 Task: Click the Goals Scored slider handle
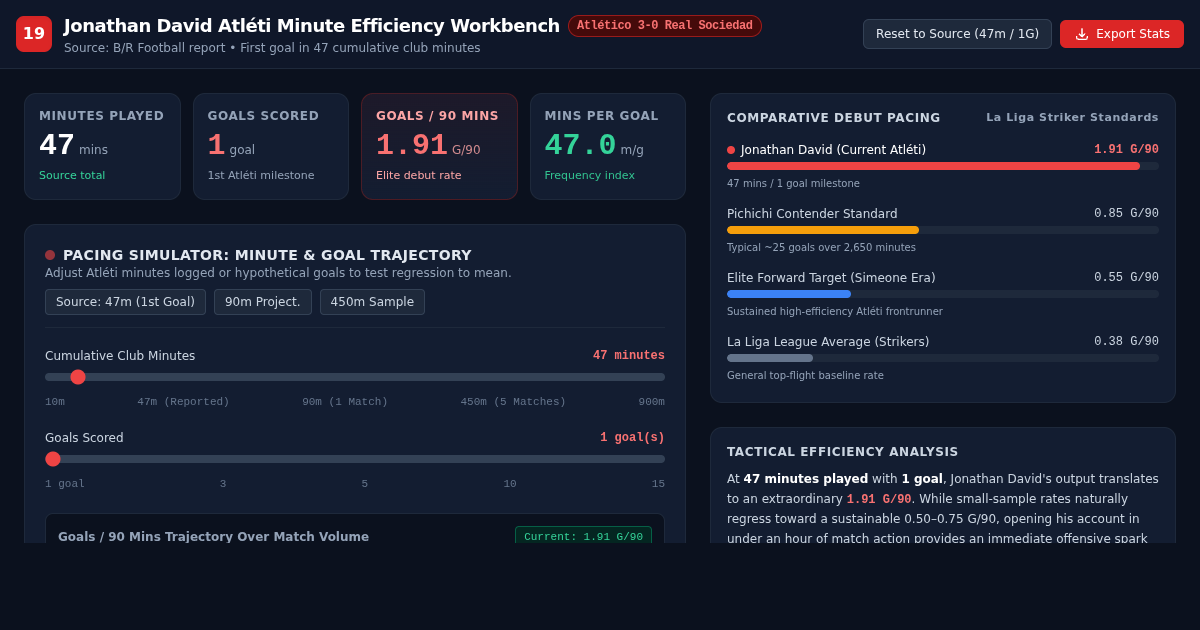[53, 459]
